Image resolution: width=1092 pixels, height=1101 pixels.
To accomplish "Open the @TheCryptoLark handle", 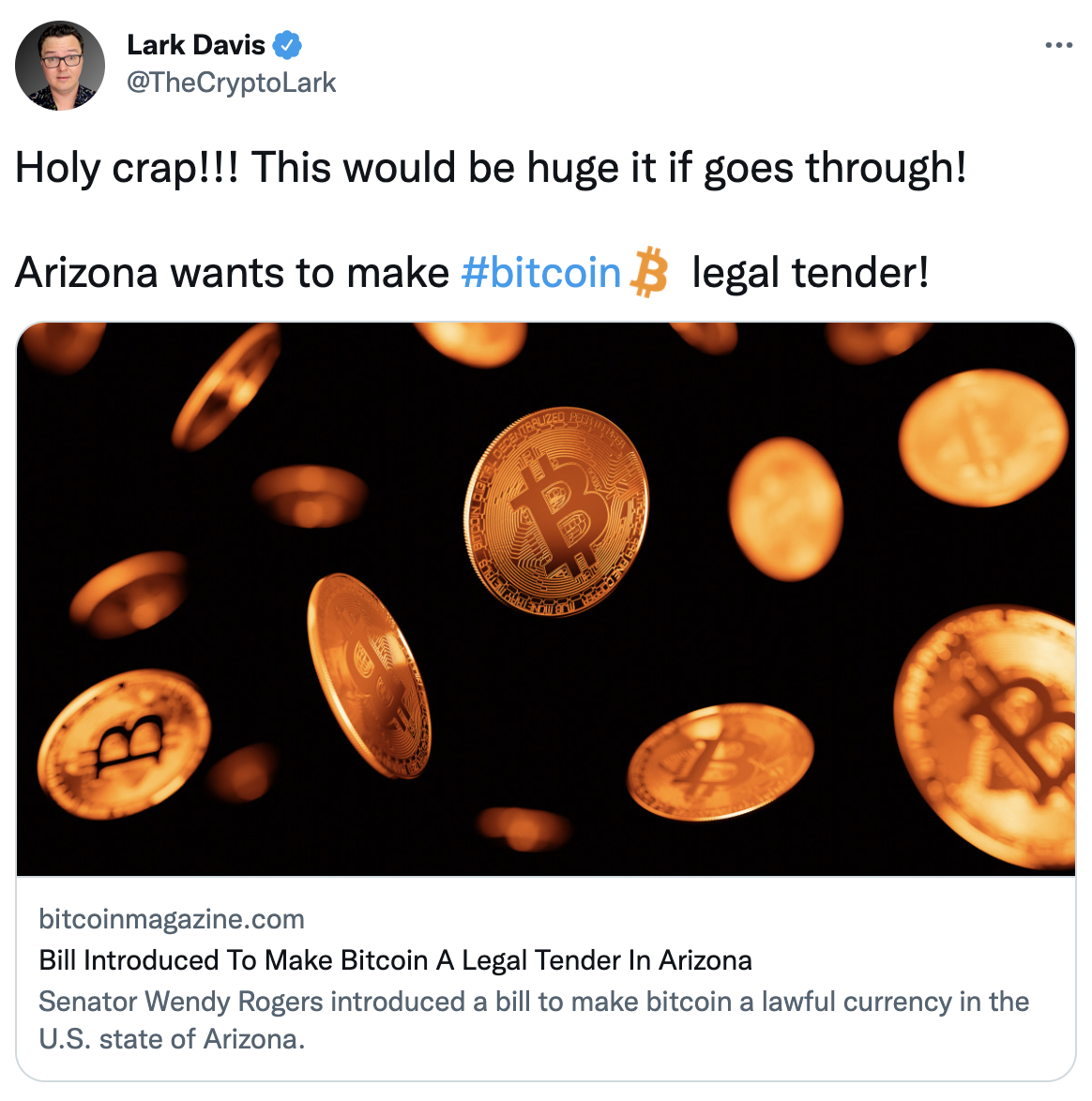I will point(231,83).
